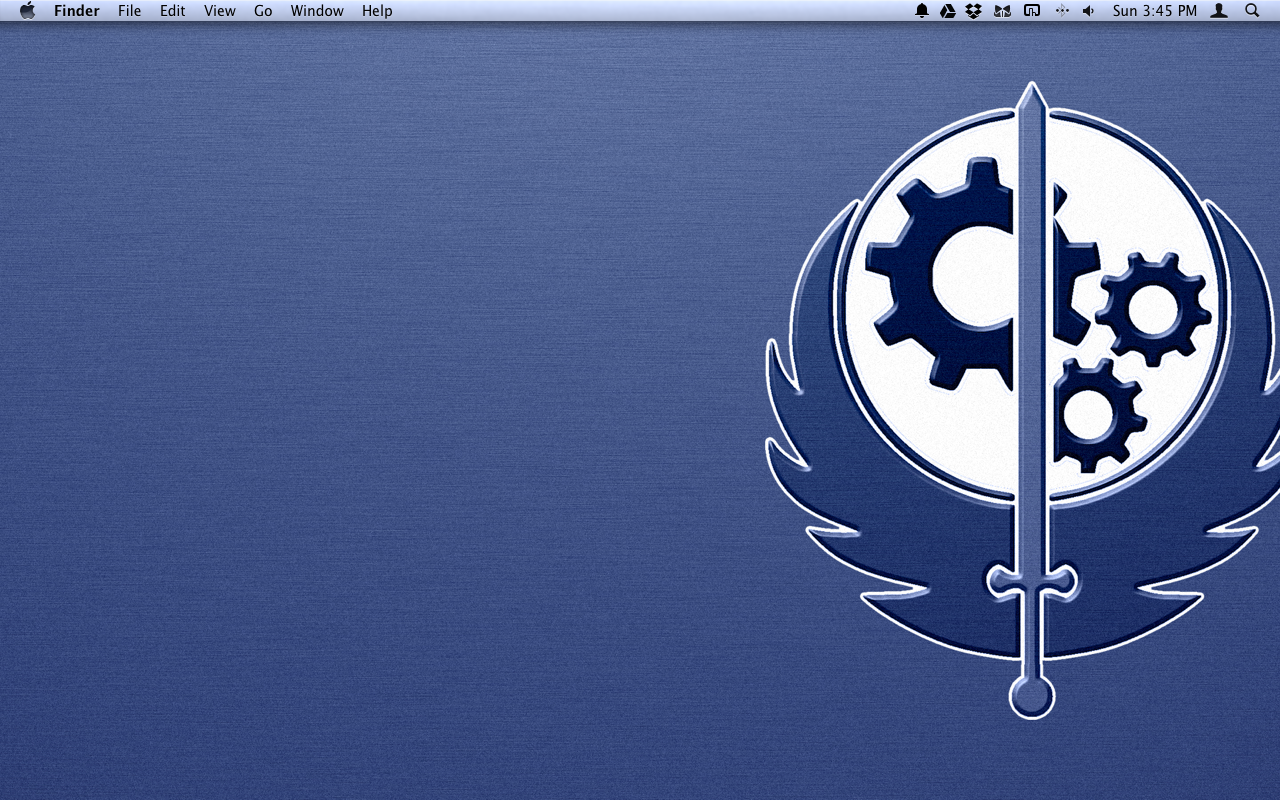Open the Google Drive menu bar icon
Viewport: 1280px width, 800px height.
(x=948, y=11)
